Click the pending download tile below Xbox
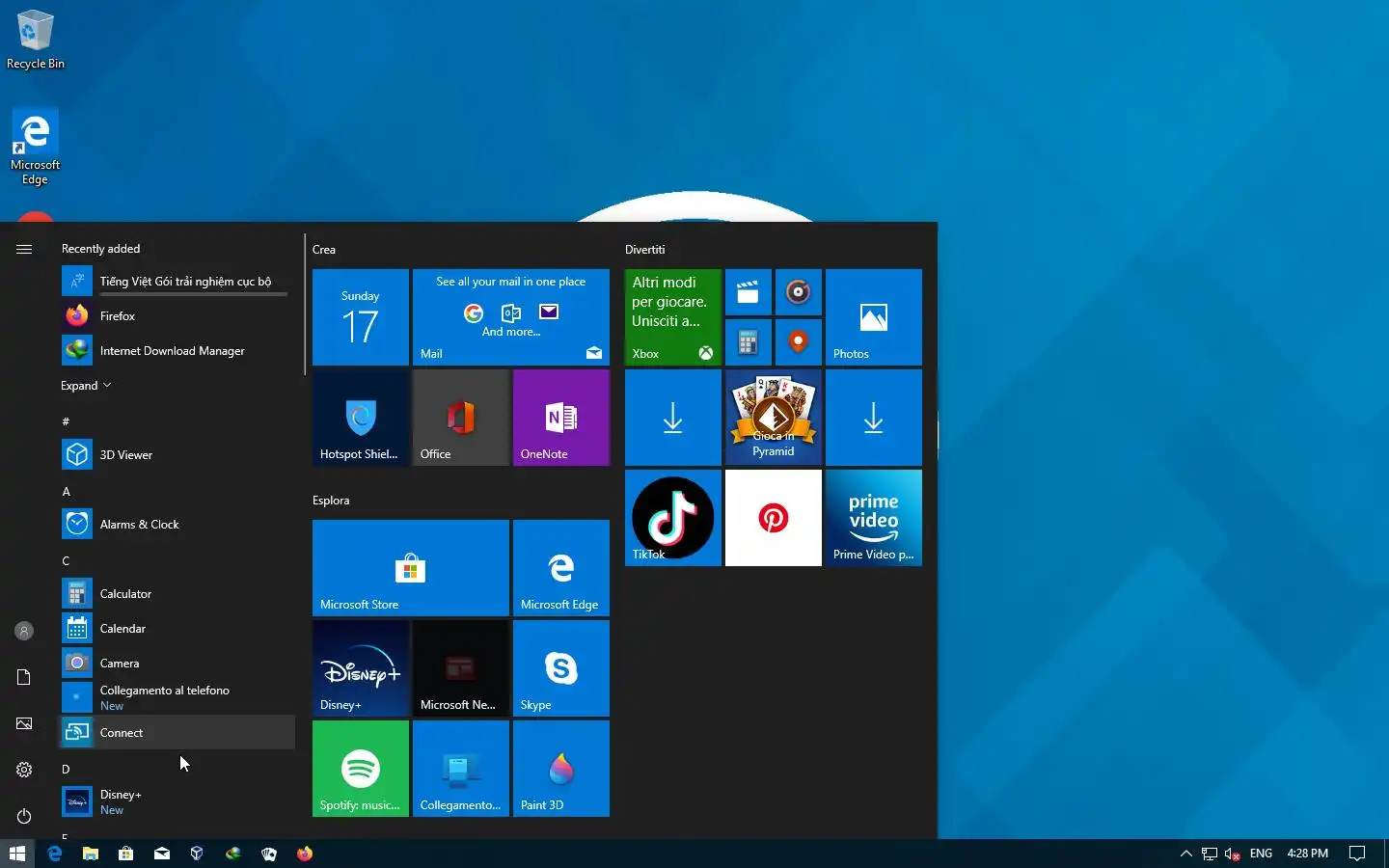Image resolution: width=1389 pixels, height=868 pixels. point(673,418)
